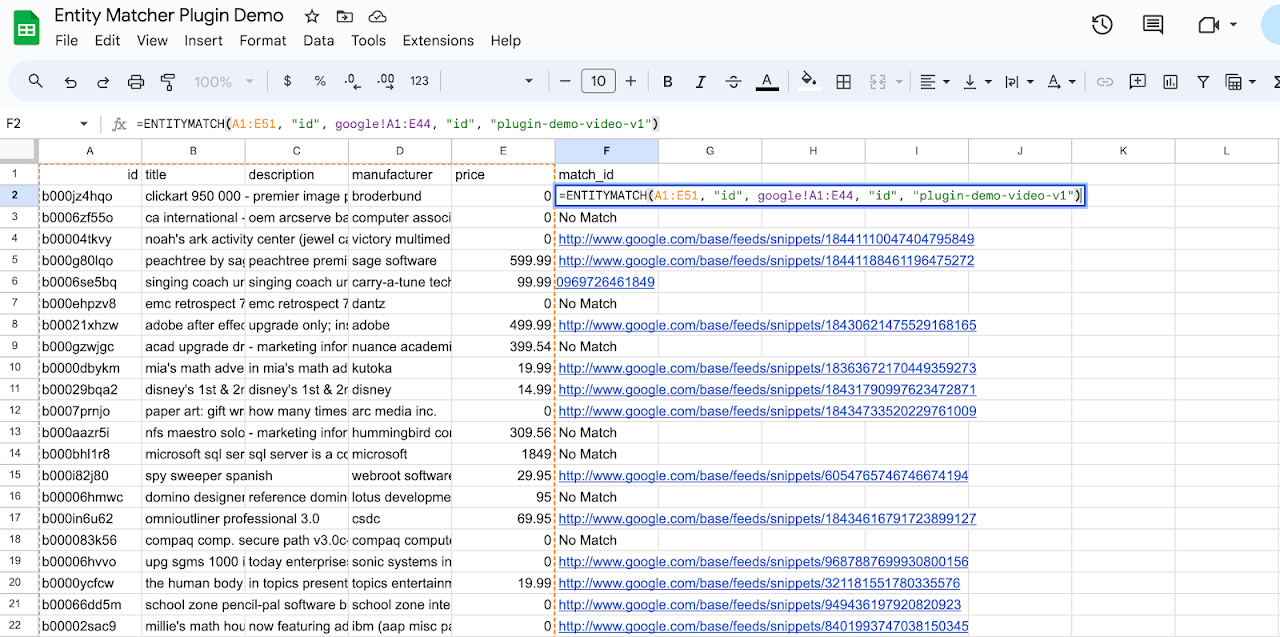Screen dimensions: 1280x637
Task: Toggle italic formatting
Action: 701,82
